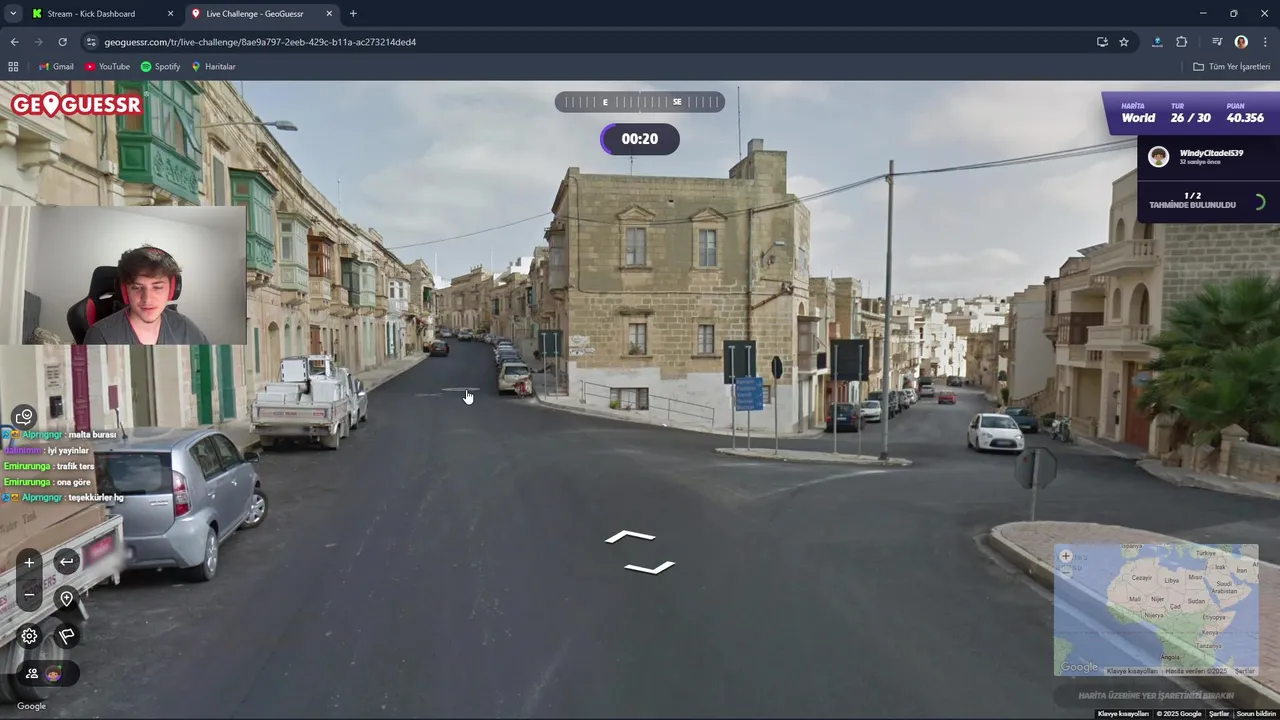Open the tab search dropdown arrow

(x=13, y=14)
